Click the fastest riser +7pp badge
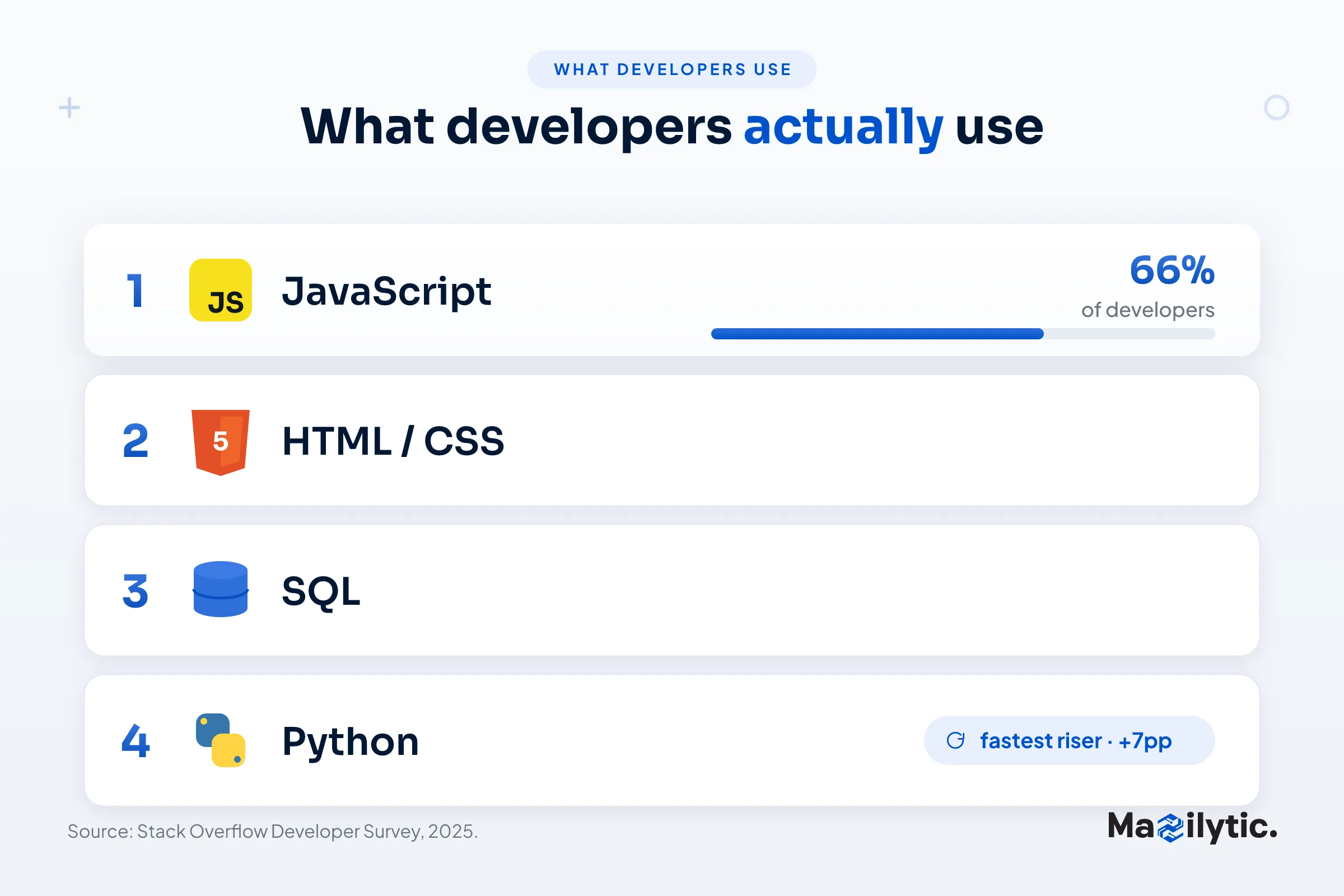This screenshot has width=1344, height=896. 1069,740
